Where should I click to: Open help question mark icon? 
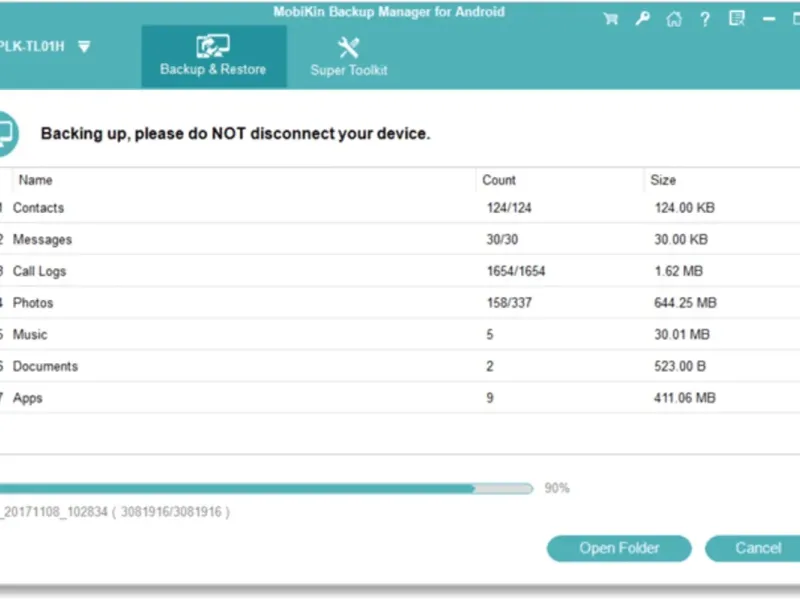tap(705, 19)
